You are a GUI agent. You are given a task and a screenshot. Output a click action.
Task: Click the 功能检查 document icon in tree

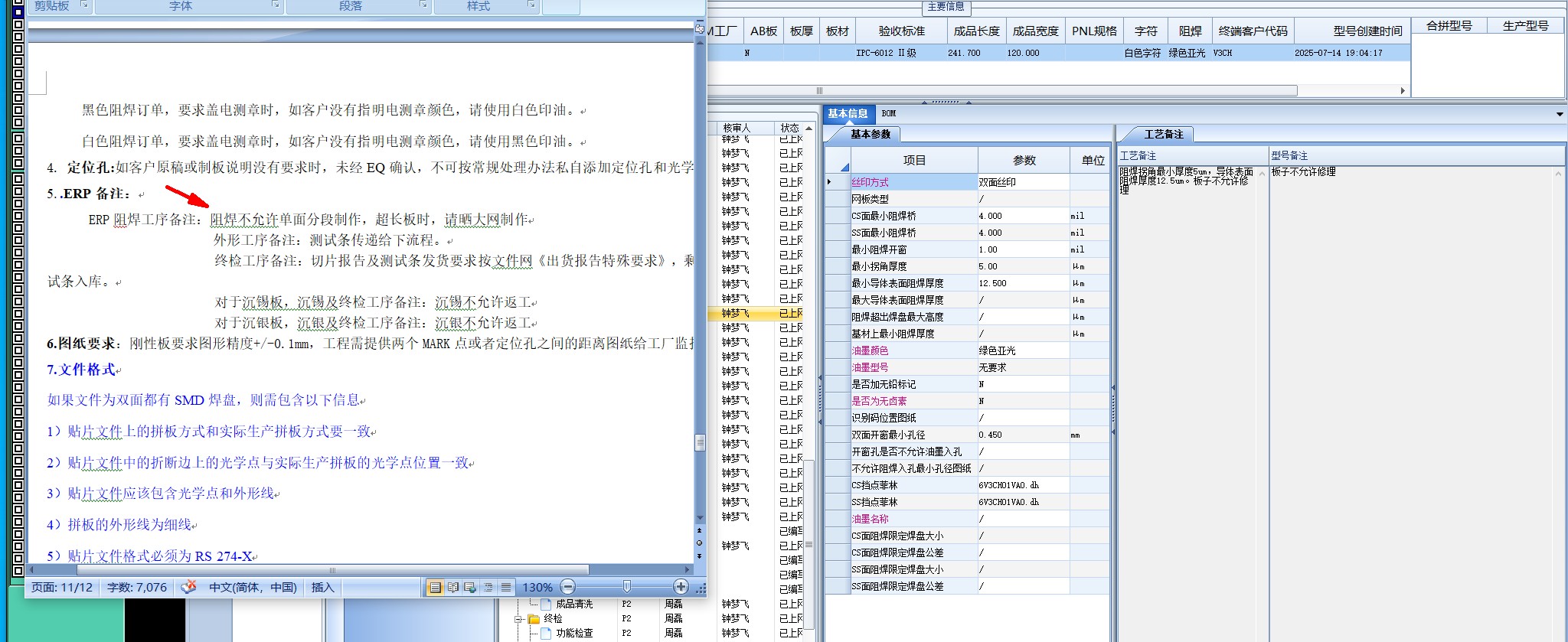(546, 633)
